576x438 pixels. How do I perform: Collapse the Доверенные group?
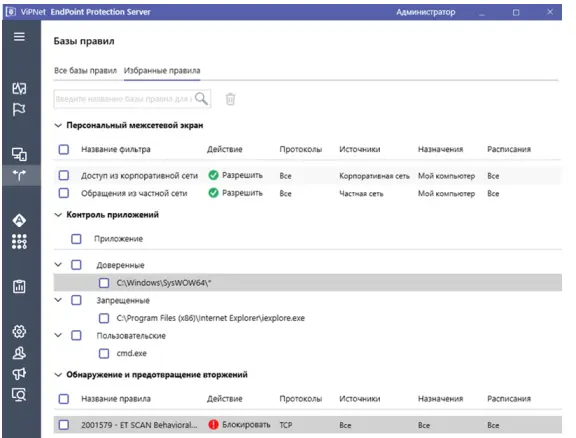tap(58, 265)
